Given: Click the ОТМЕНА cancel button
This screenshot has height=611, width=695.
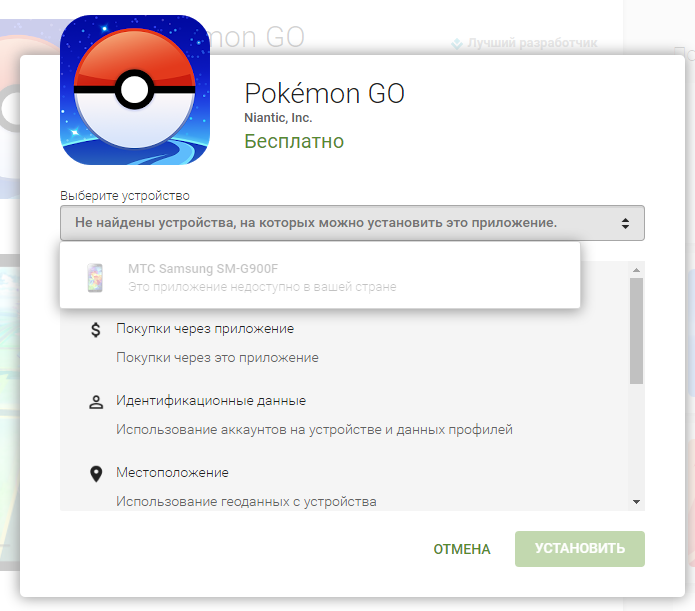Looking at the screenshot, I should click(461, 549).
